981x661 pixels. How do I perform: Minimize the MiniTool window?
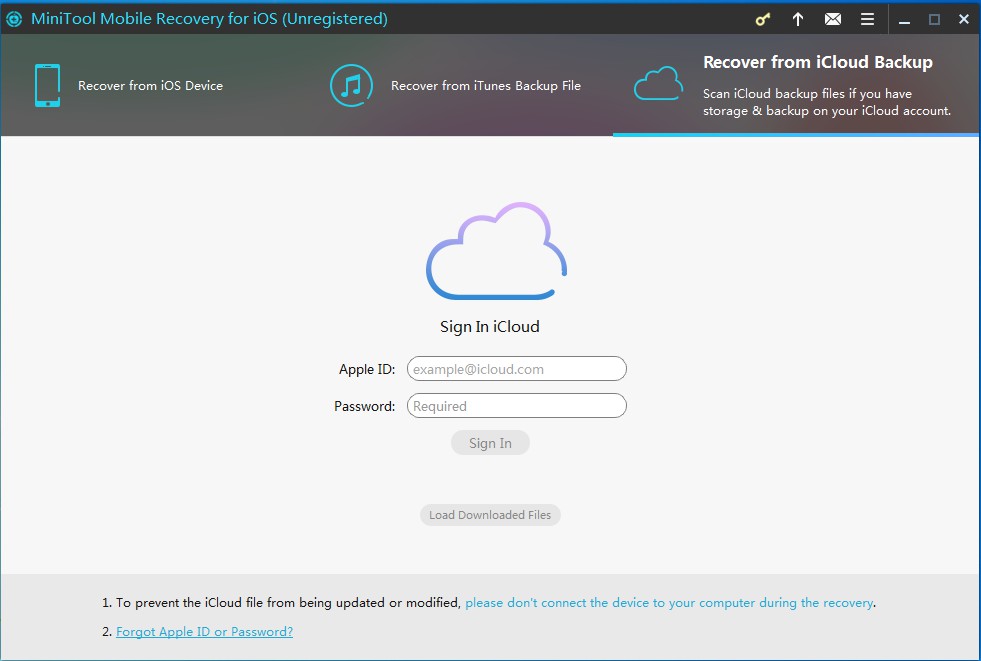(x=904, y=21)
